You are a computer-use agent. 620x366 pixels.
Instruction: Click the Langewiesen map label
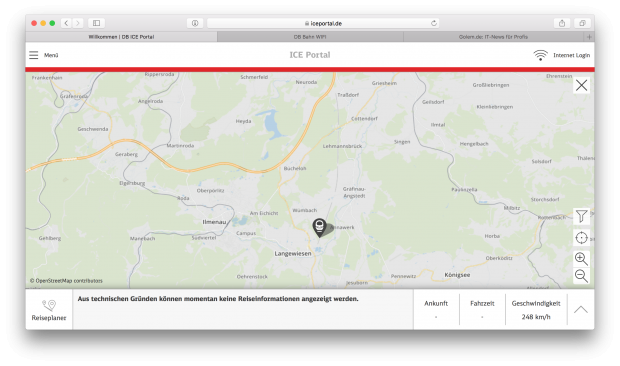[x=293, y=254]
